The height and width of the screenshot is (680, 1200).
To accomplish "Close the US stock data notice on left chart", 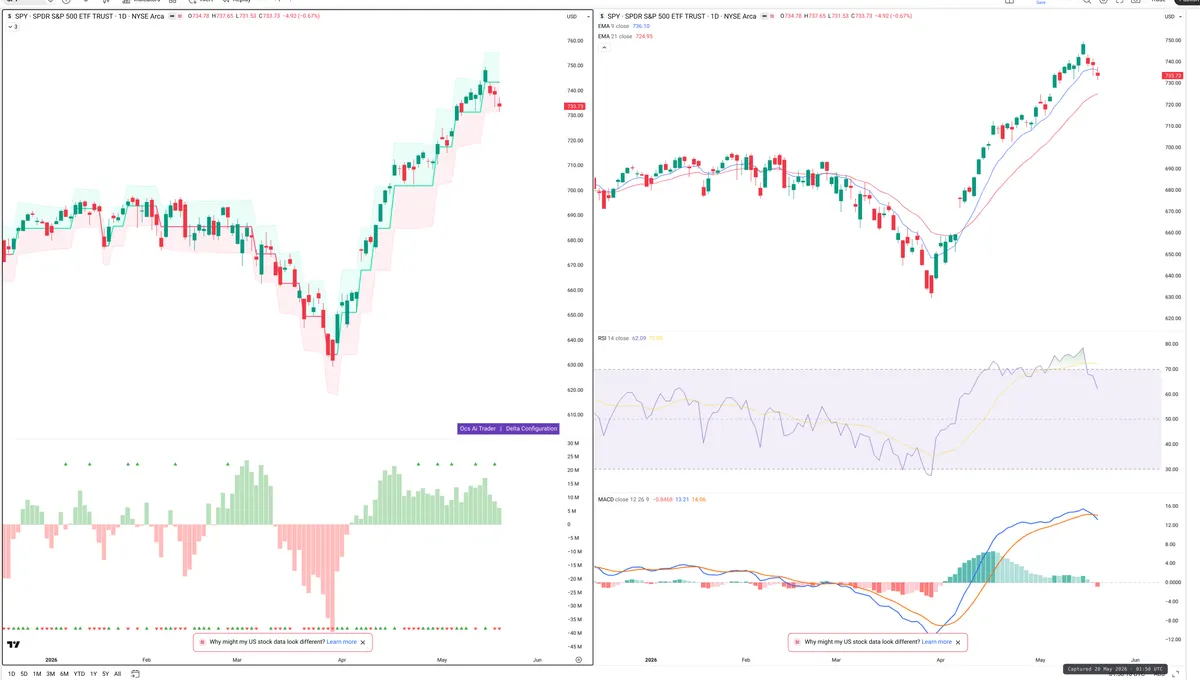I will [x=363, y=642].
